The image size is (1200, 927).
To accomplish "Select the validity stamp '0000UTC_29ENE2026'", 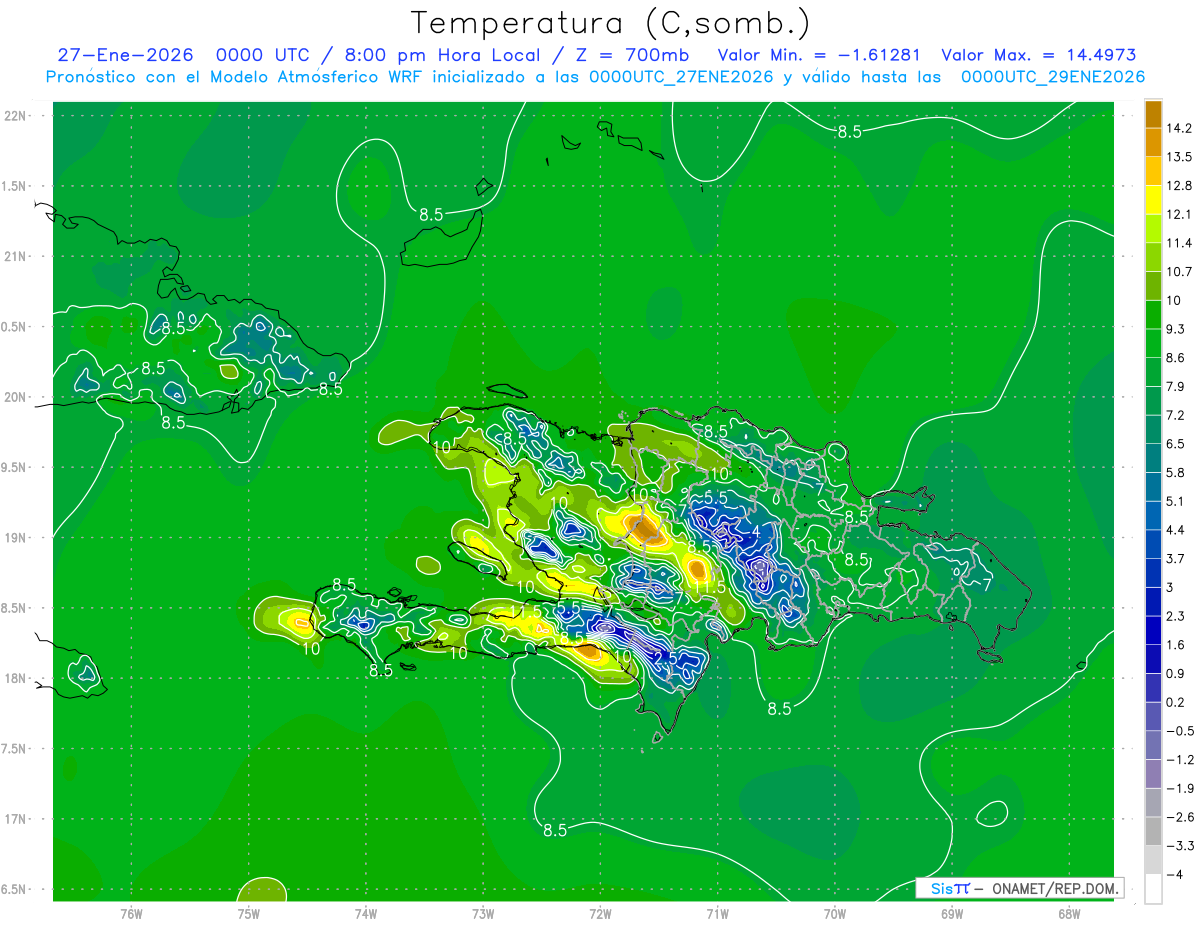I will pos(1053,77).
